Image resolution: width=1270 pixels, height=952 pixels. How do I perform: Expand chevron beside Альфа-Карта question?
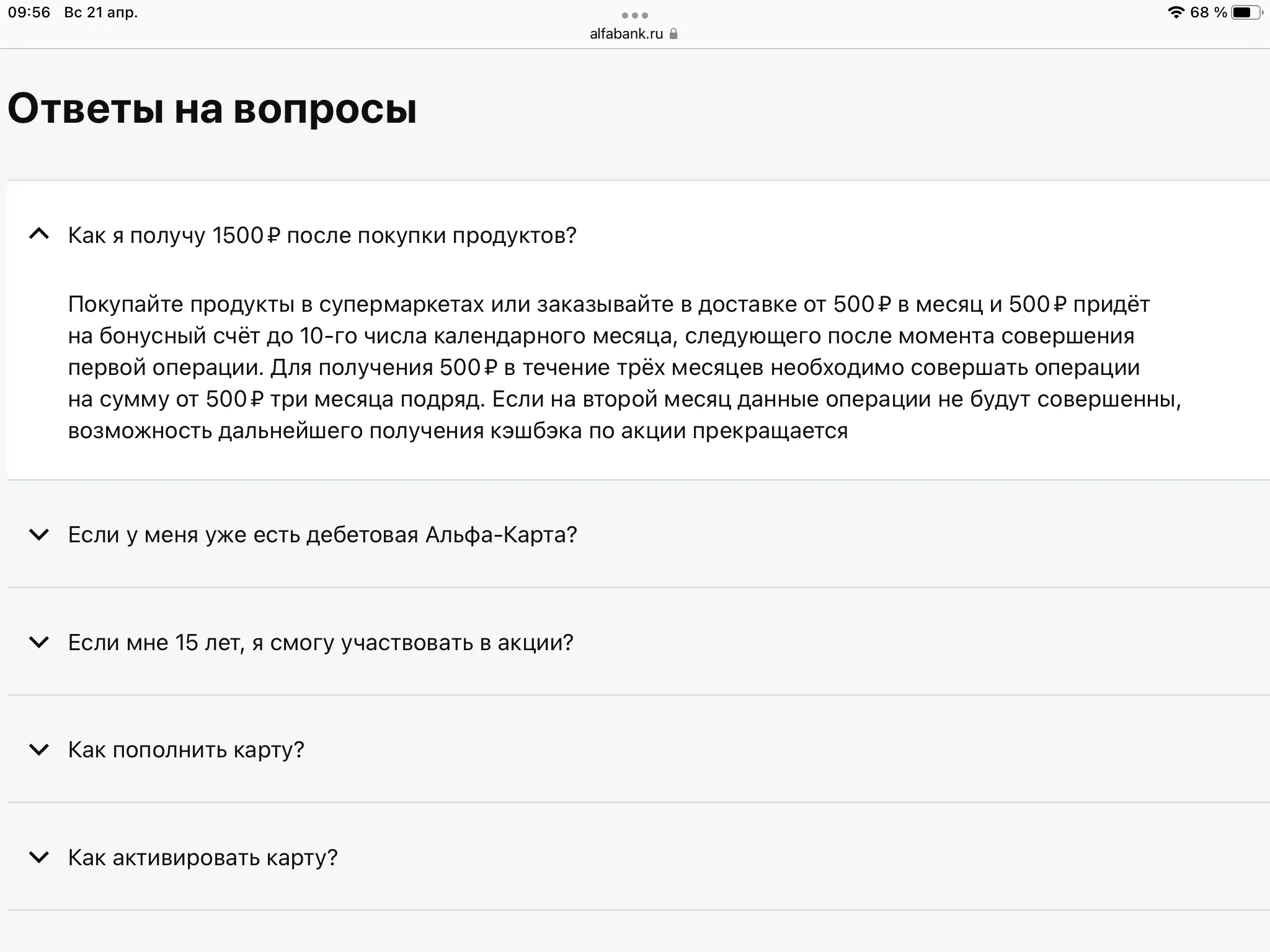point(39,534)
